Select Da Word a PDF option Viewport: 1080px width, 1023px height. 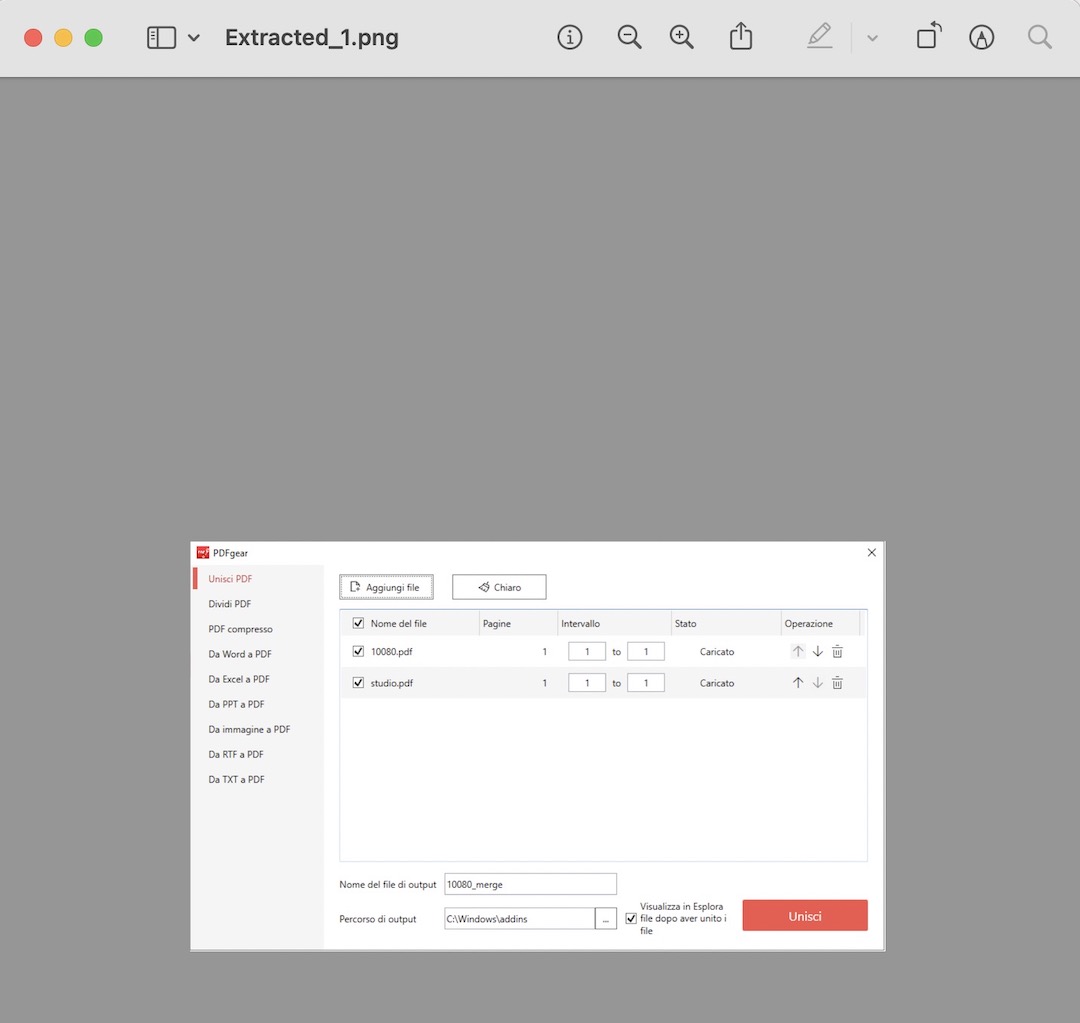240,654
